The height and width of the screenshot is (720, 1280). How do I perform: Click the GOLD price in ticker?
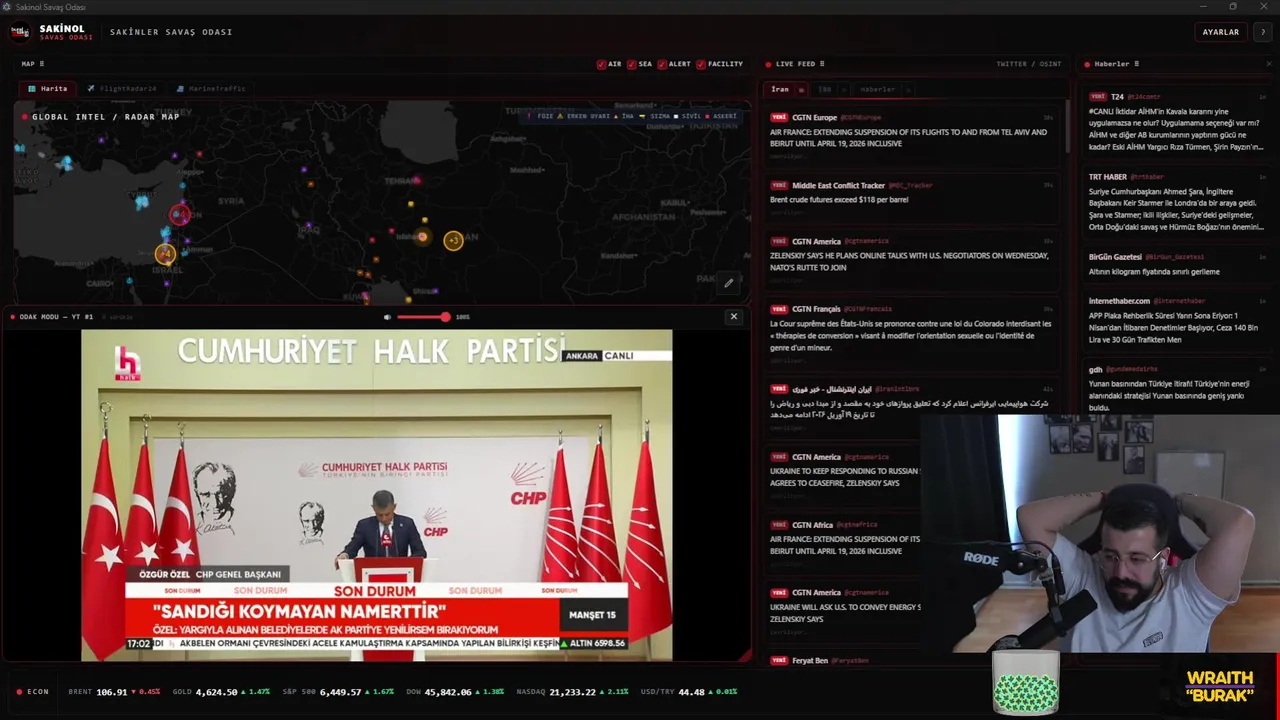pos(217,692)
